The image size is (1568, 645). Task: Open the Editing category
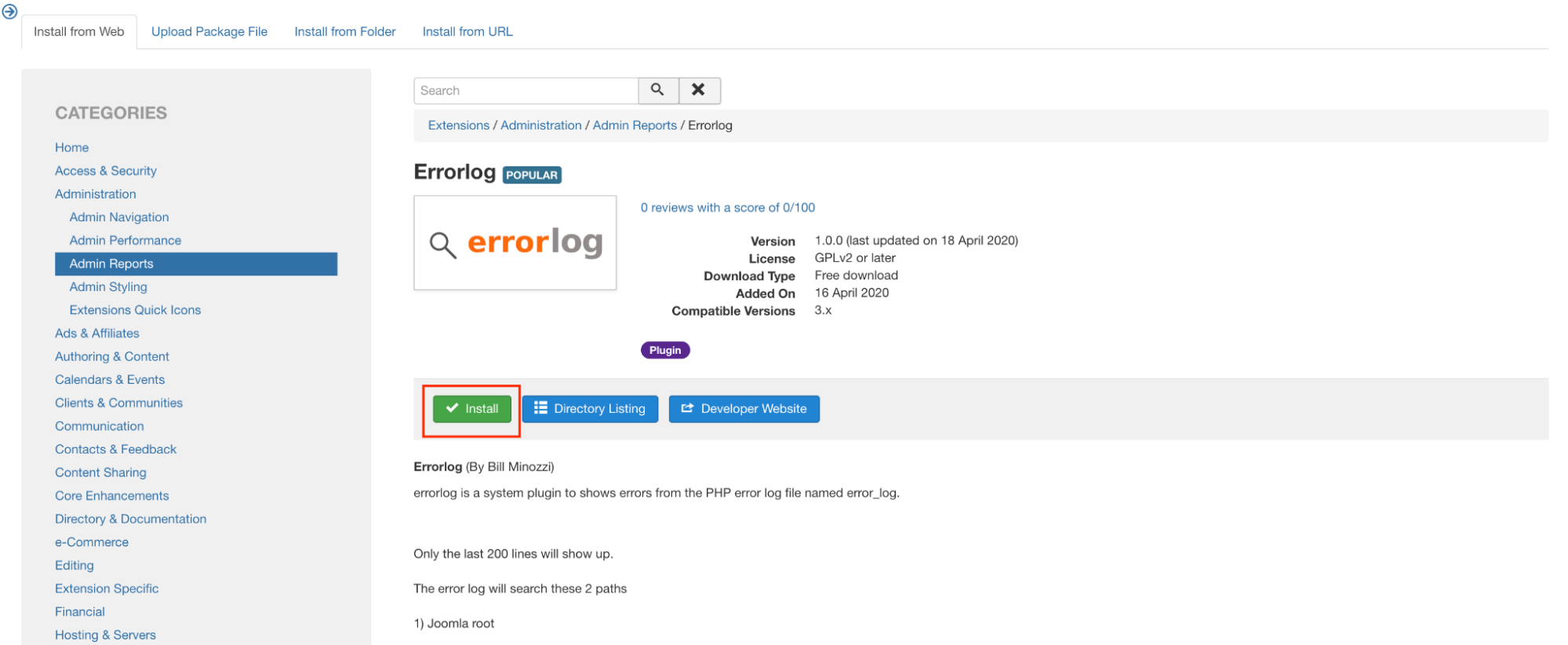pyautogui.click(x=75, y=565)
